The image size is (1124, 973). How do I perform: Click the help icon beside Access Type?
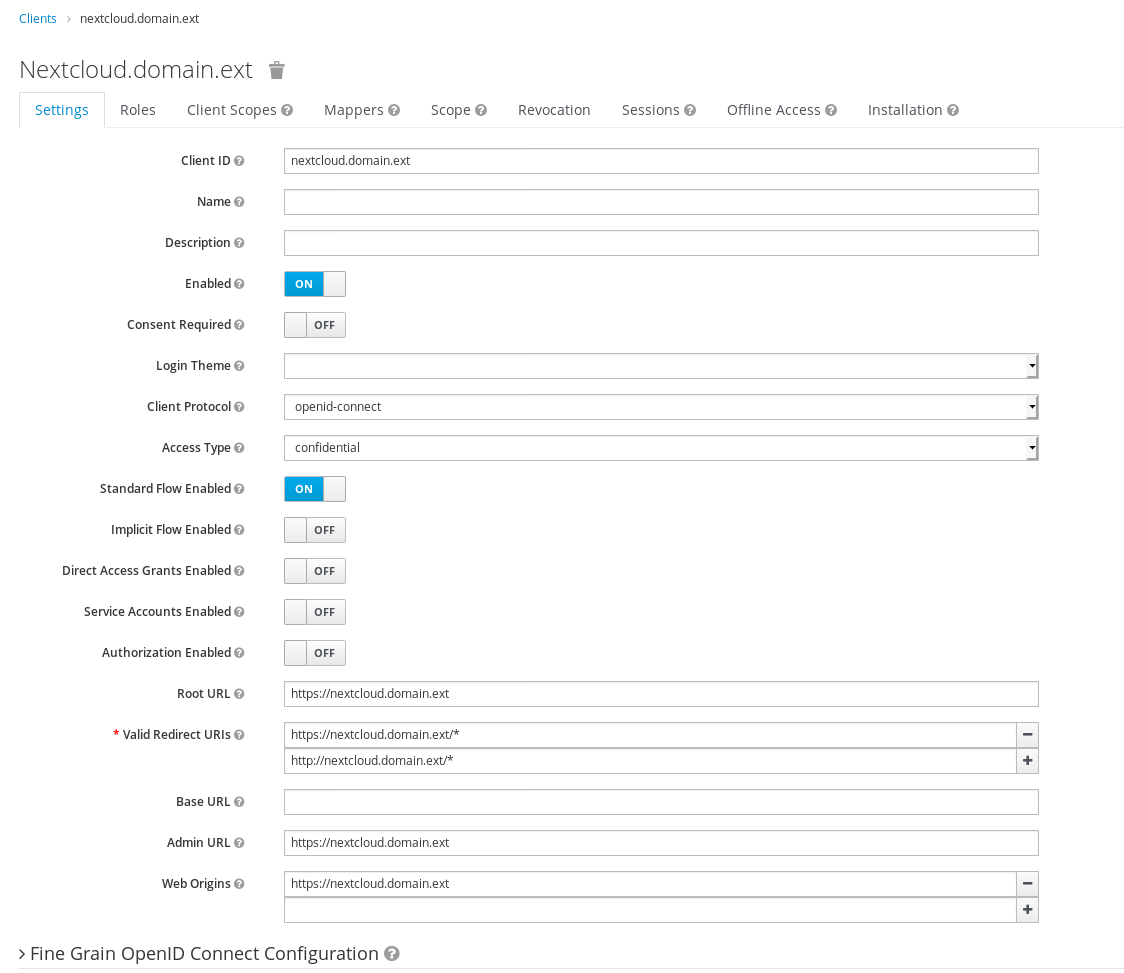point(239,448)
